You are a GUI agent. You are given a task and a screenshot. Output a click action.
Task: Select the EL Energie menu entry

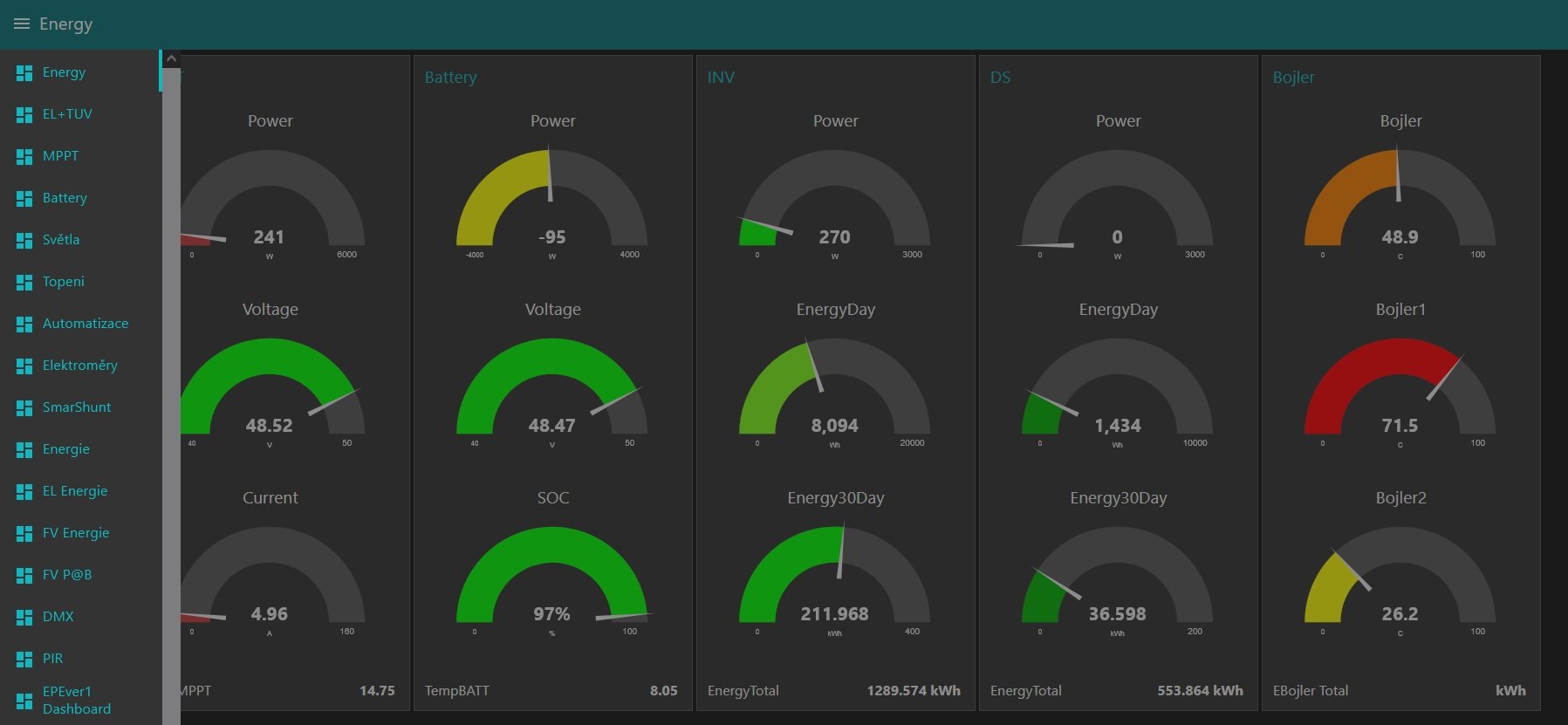pos(75,491)
